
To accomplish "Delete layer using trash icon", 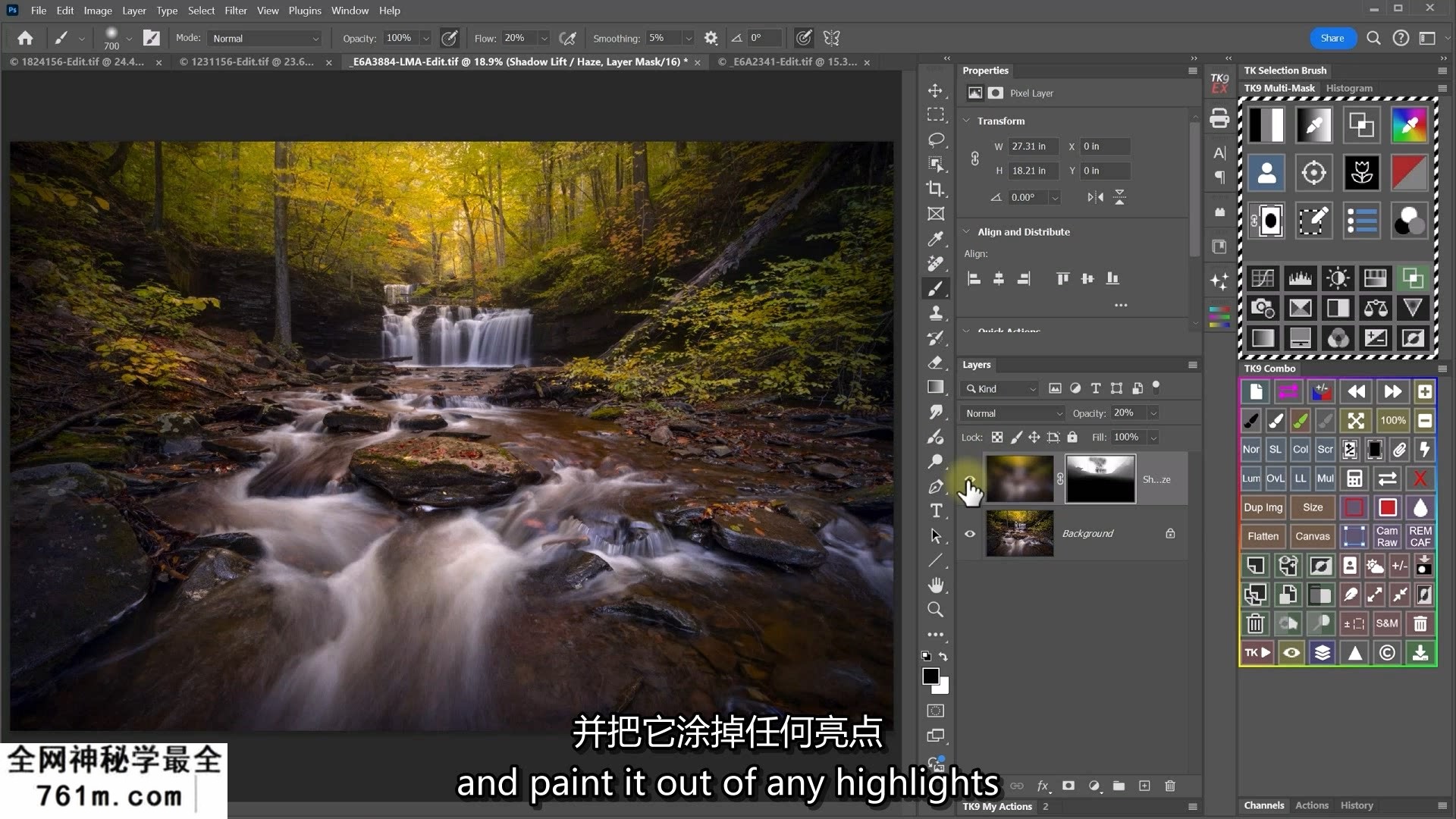I will click(1170, 786).
